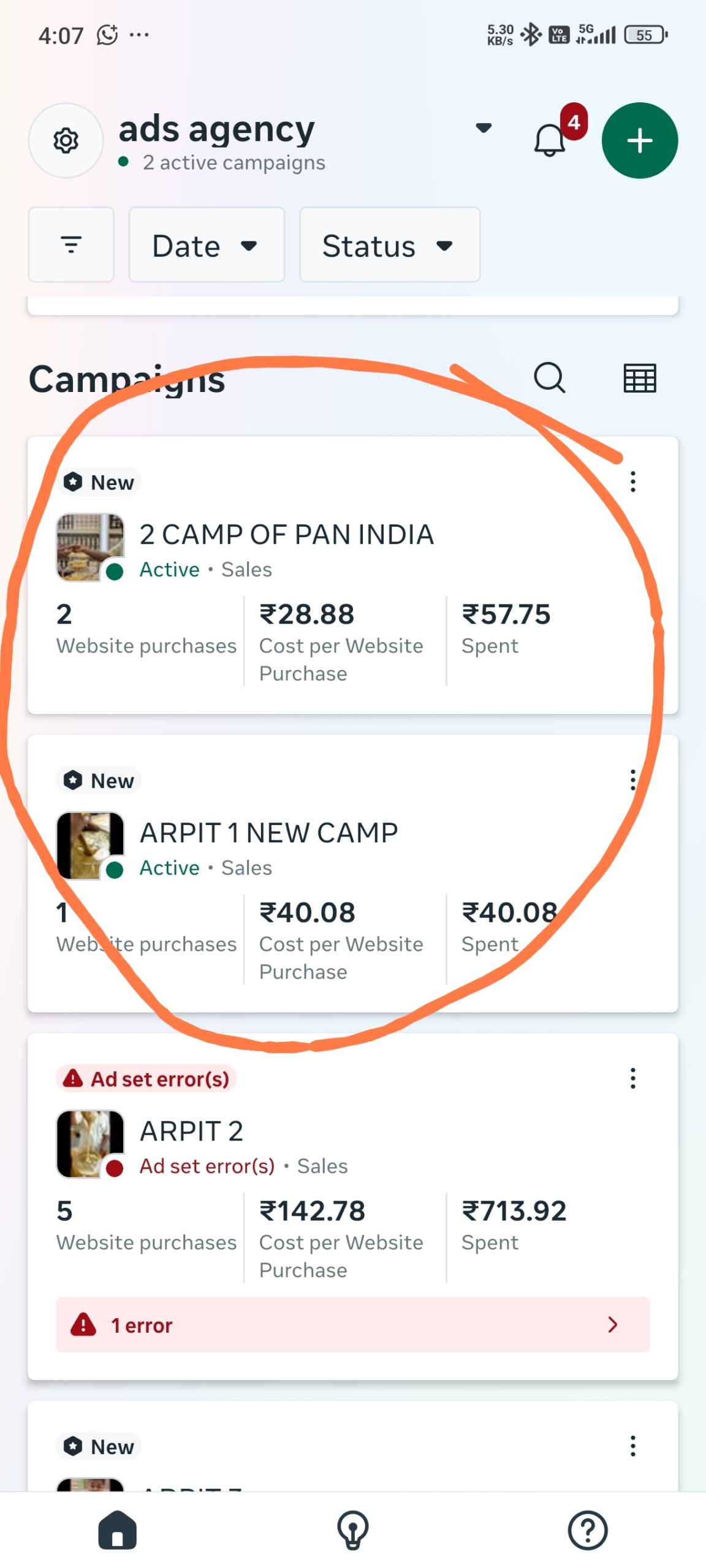Expand ads agency account switcher arrow
Image resolution: width=706 pixels, height=1568 pixels.
tap(484, 128)
